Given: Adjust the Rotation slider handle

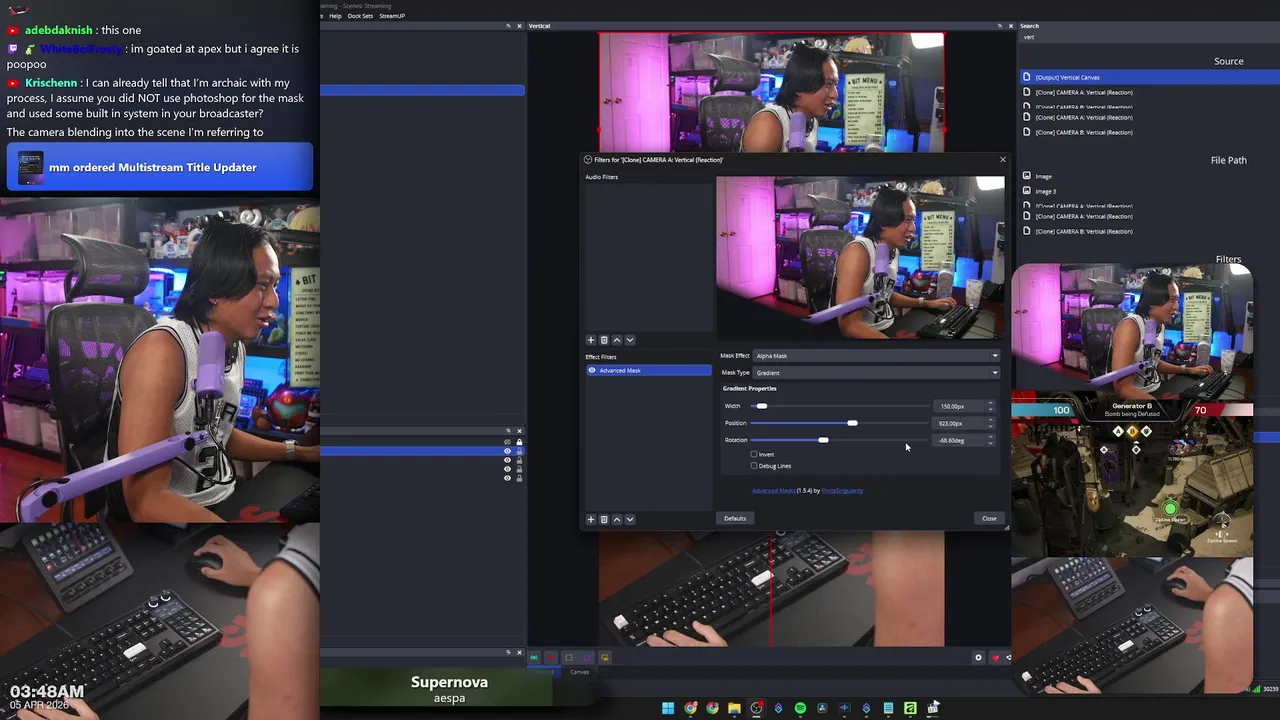Looking at the screenshot, I should click(x=823, y=440).
